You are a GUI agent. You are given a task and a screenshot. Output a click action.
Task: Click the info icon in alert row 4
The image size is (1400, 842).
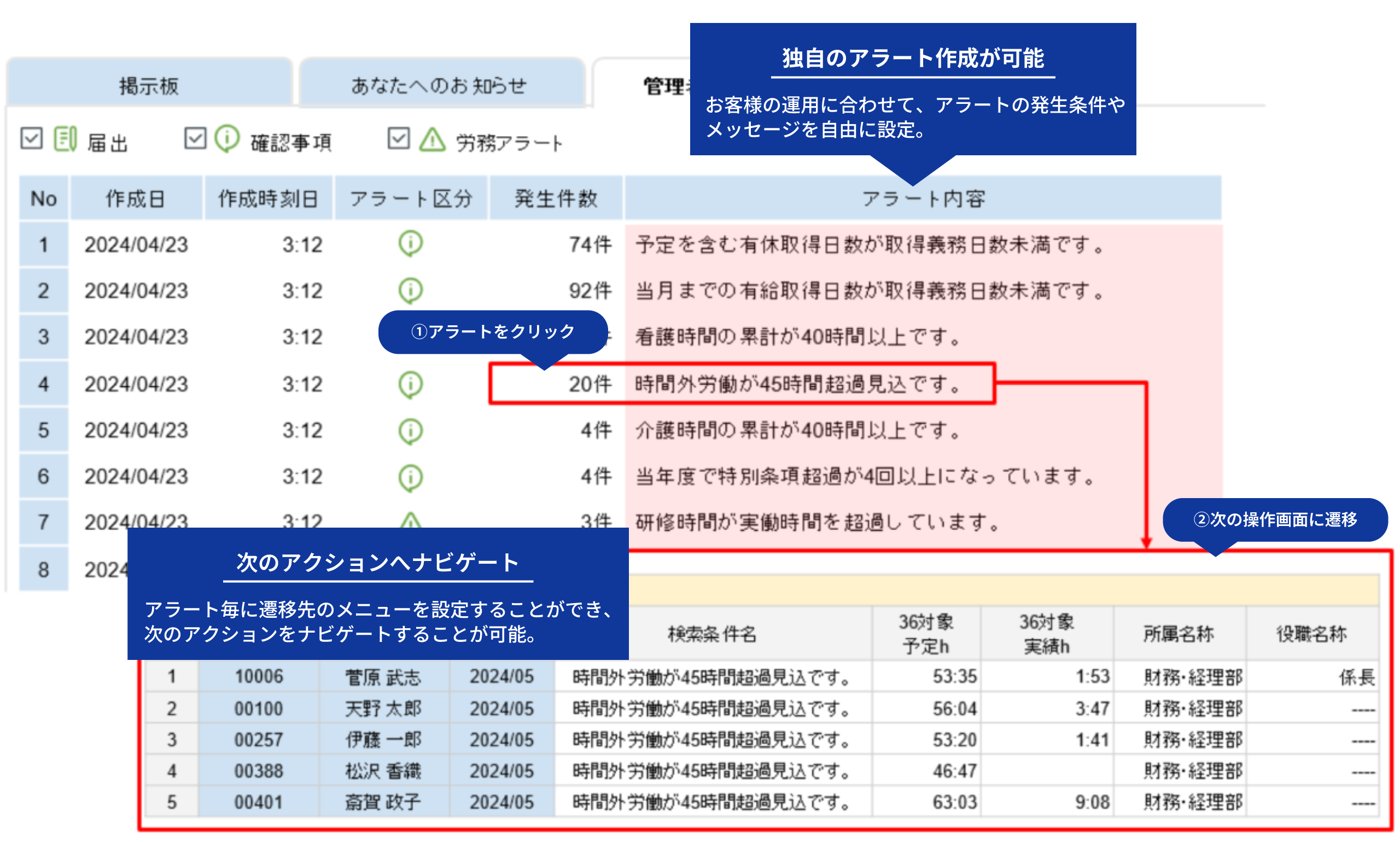[410, 384]
